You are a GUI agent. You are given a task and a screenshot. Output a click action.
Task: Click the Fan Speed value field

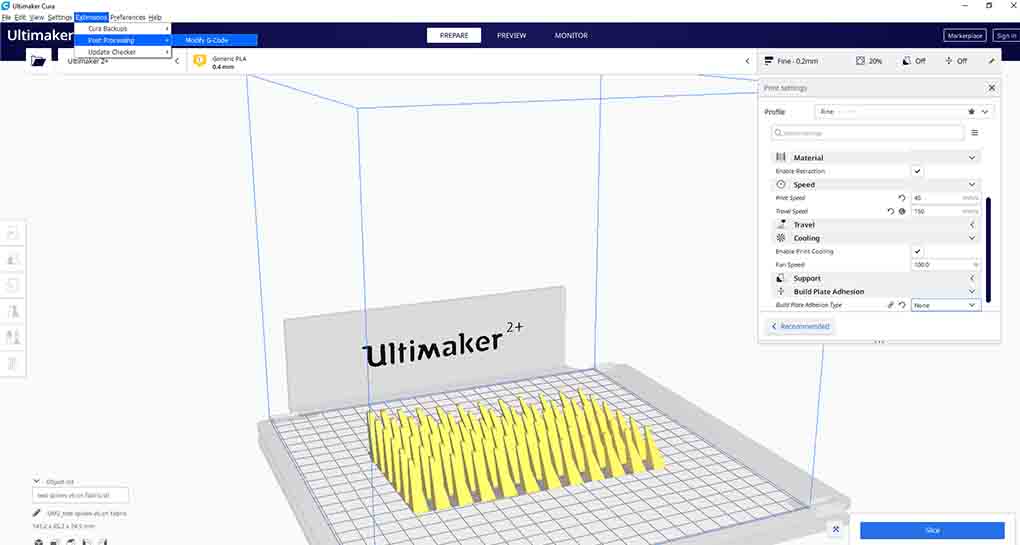click(946, 265)
